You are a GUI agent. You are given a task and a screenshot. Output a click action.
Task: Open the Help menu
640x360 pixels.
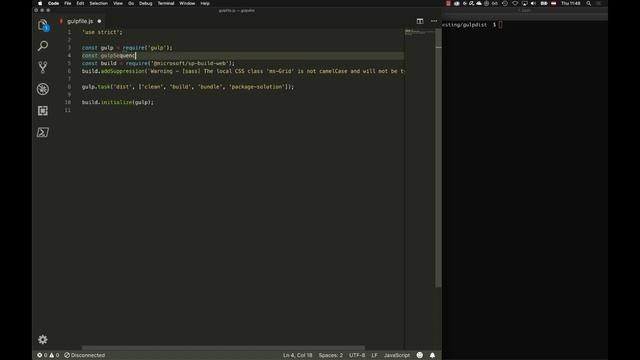205,3
